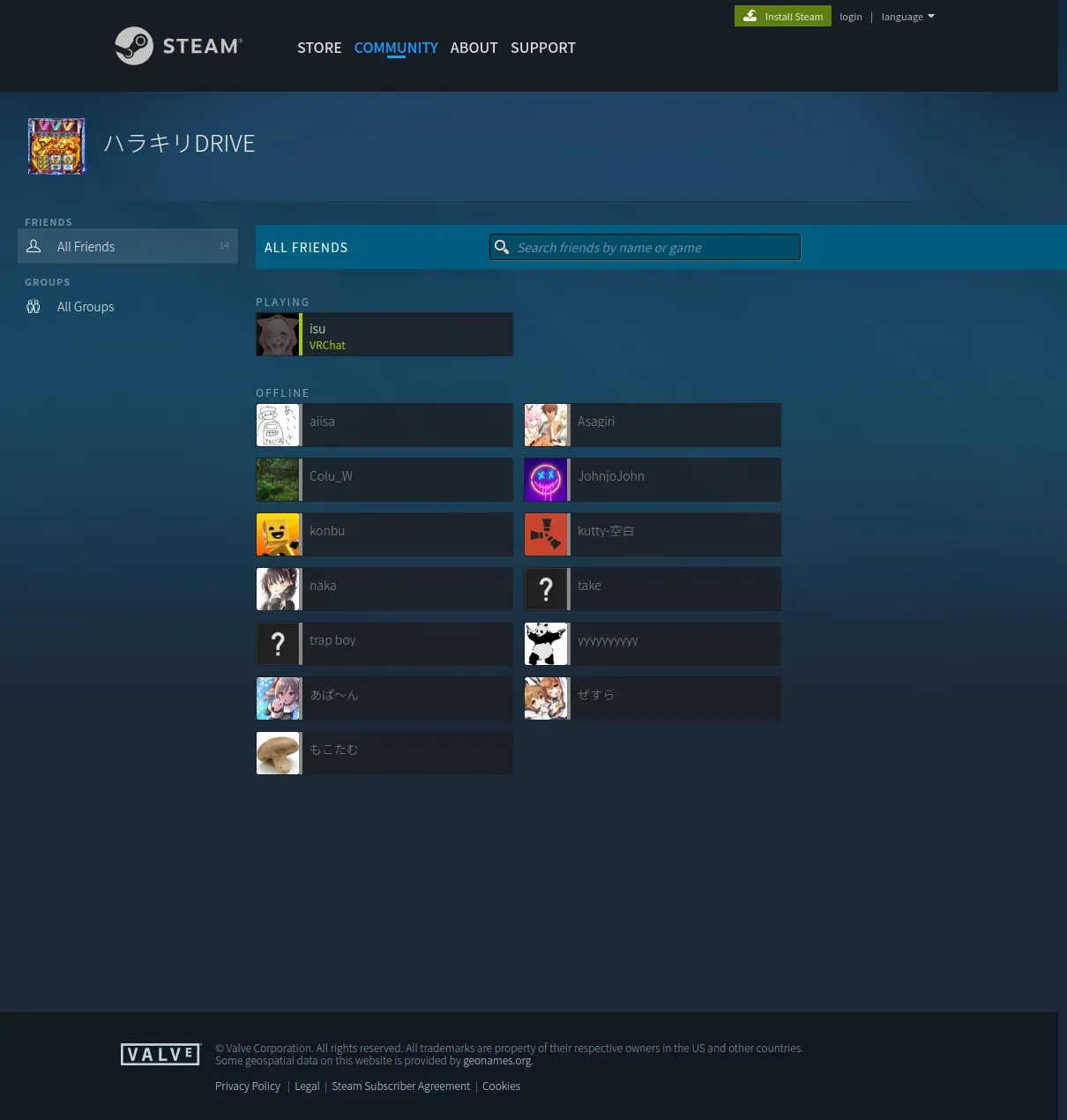
Task: Click the name konbu
Action: tap(327, 530)
